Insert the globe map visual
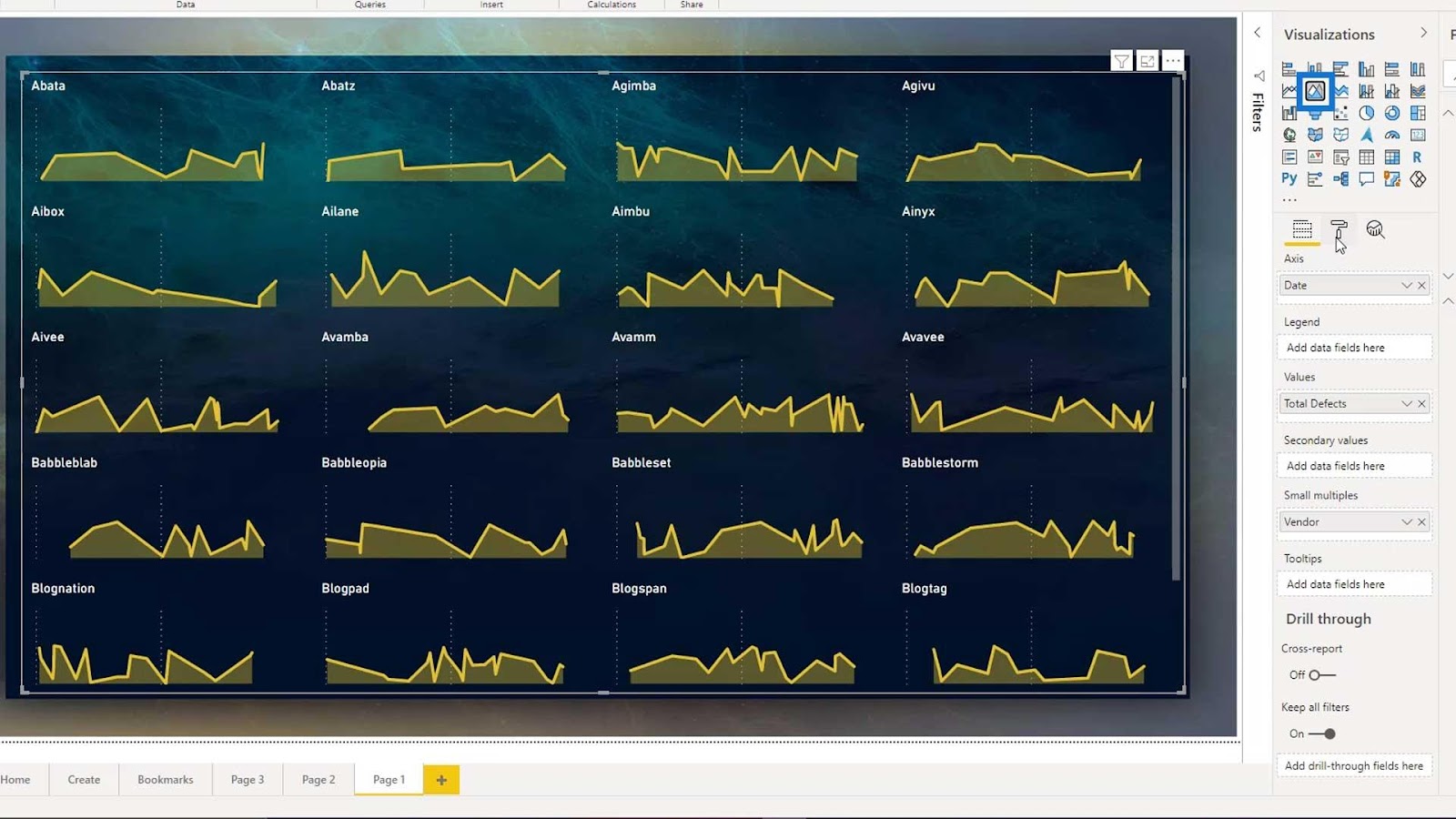1456x819 pixels. [1289, 135]
